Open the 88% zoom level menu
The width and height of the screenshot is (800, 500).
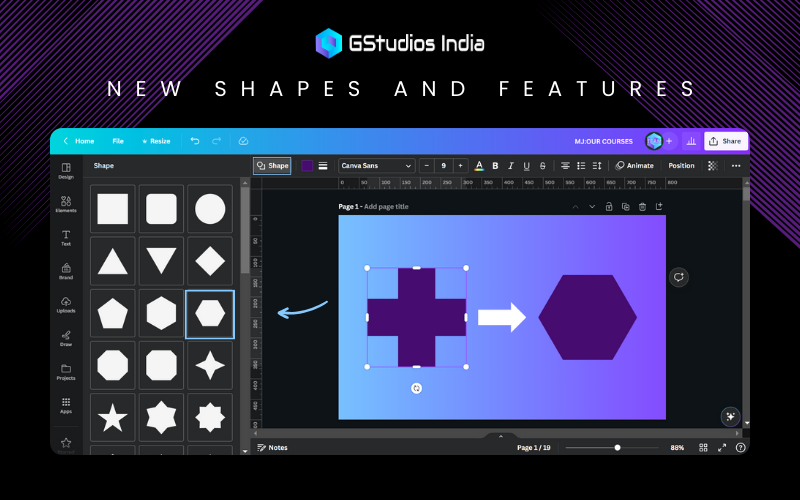point(677,447)
